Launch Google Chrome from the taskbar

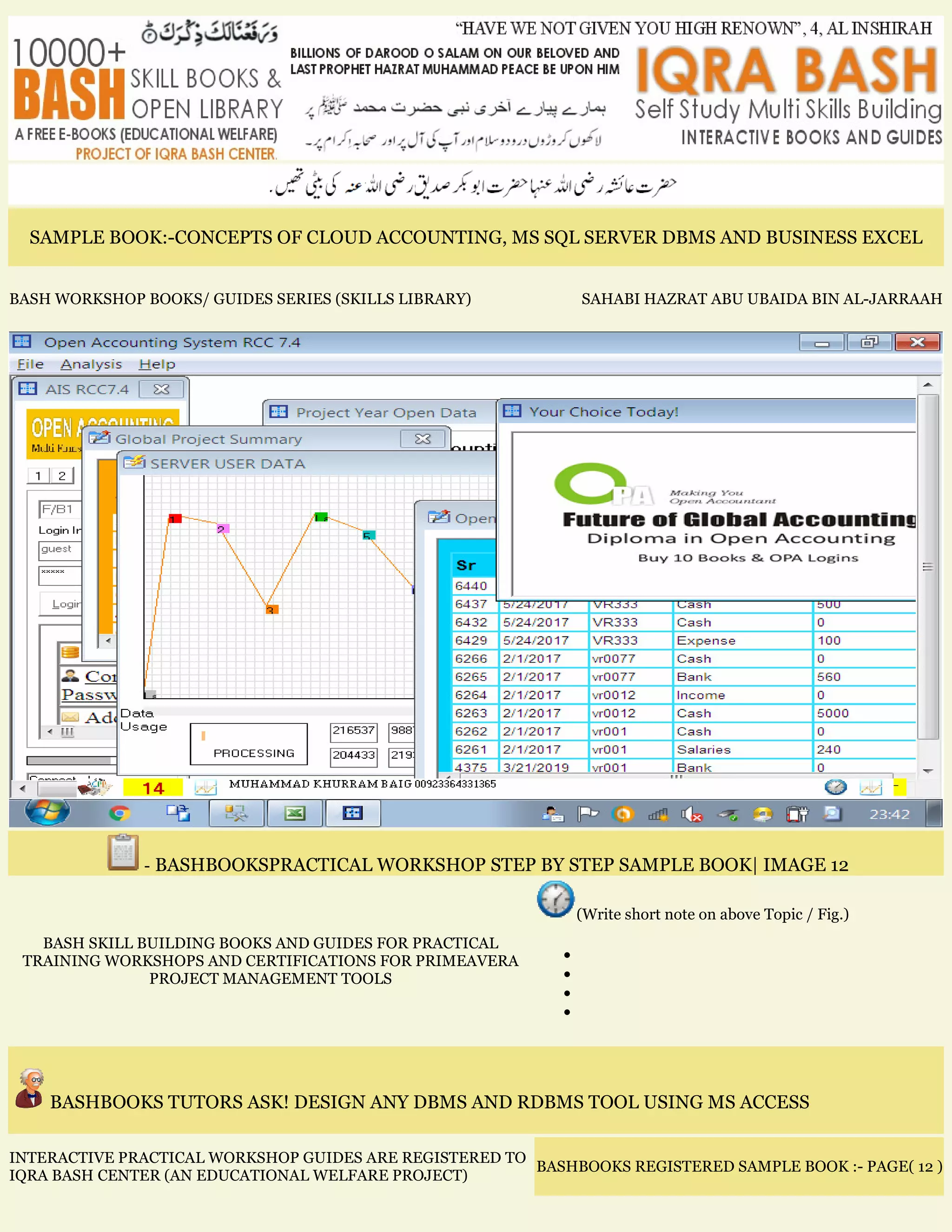(119, 813)
